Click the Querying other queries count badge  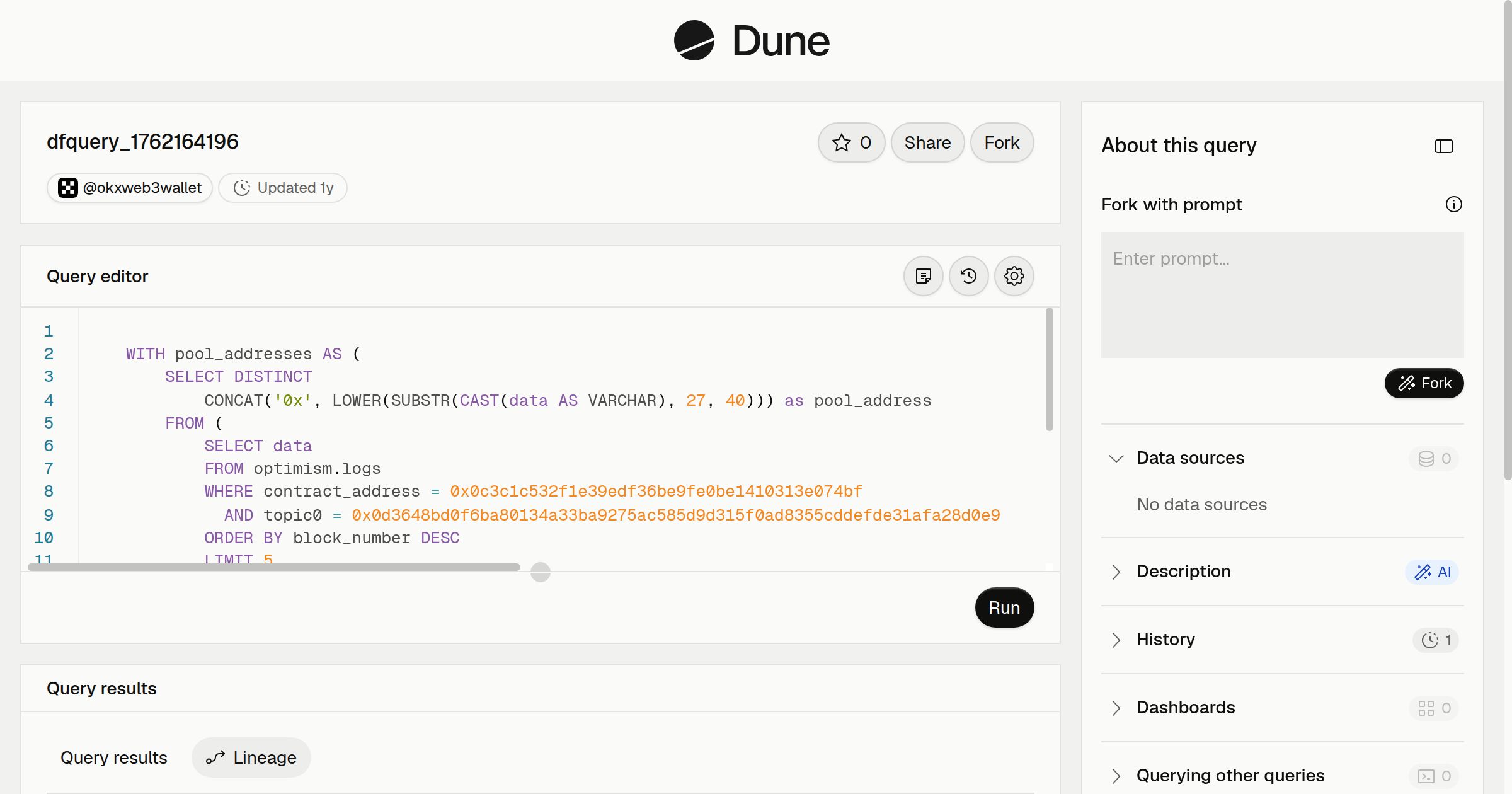[1434, 776]
